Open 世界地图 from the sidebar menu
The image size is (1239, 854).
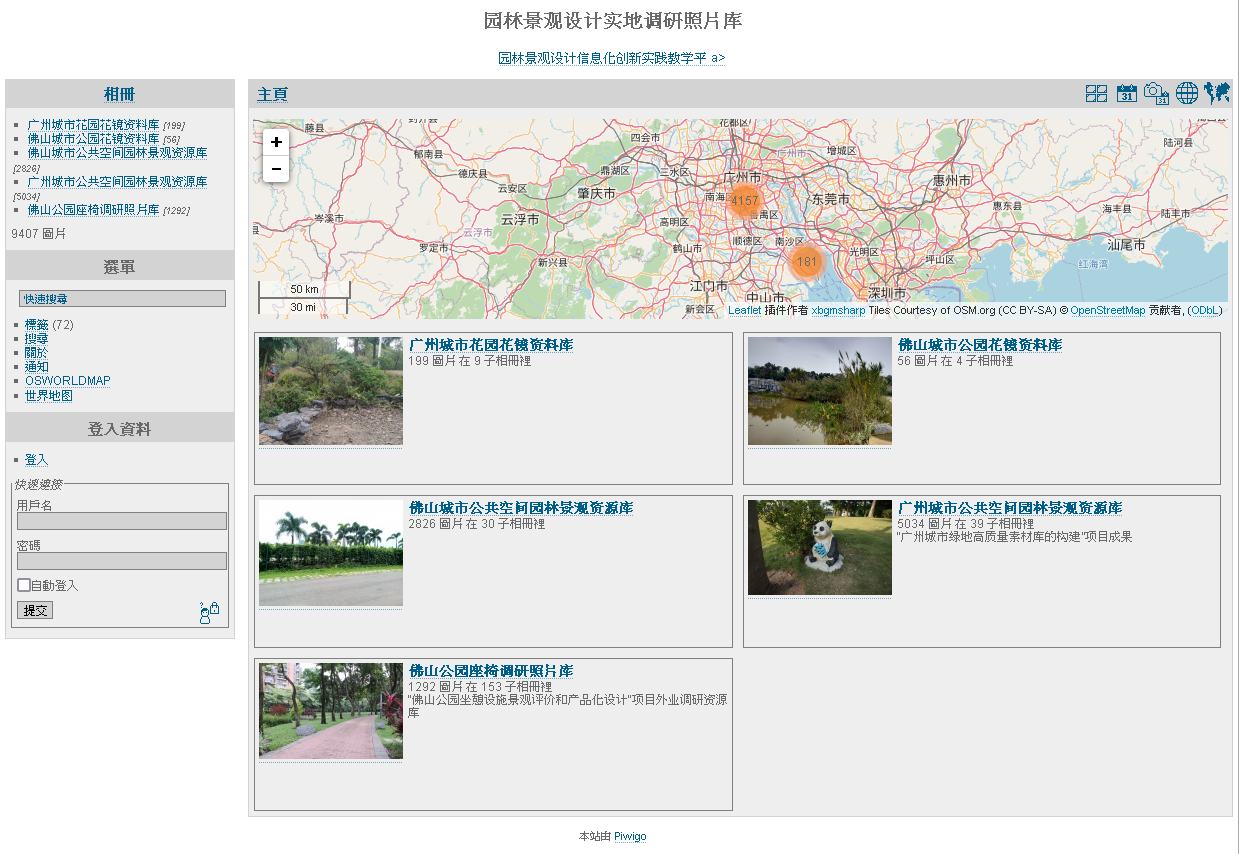(48, 395)
